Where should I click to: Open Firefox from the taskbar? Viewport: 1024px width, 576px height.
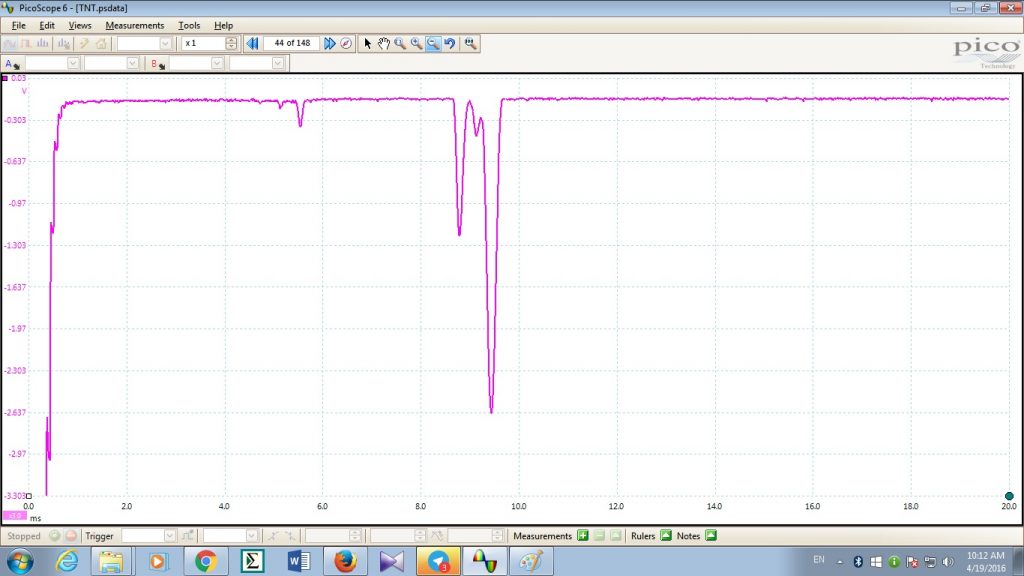tap(345, 561)
